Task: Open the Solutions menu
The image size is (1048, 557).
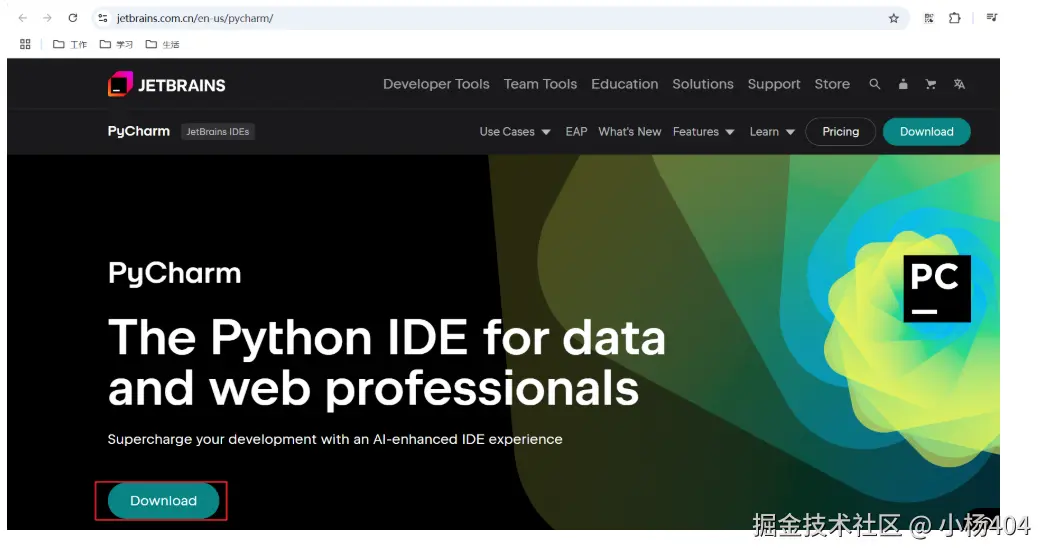Action: pos(702,84)
